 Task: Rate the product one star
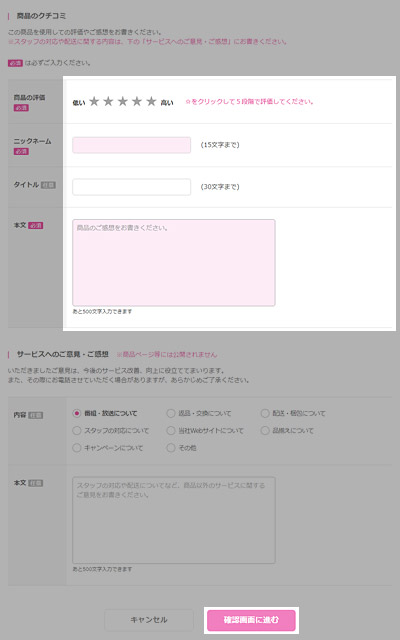click(x=94, y=101)
